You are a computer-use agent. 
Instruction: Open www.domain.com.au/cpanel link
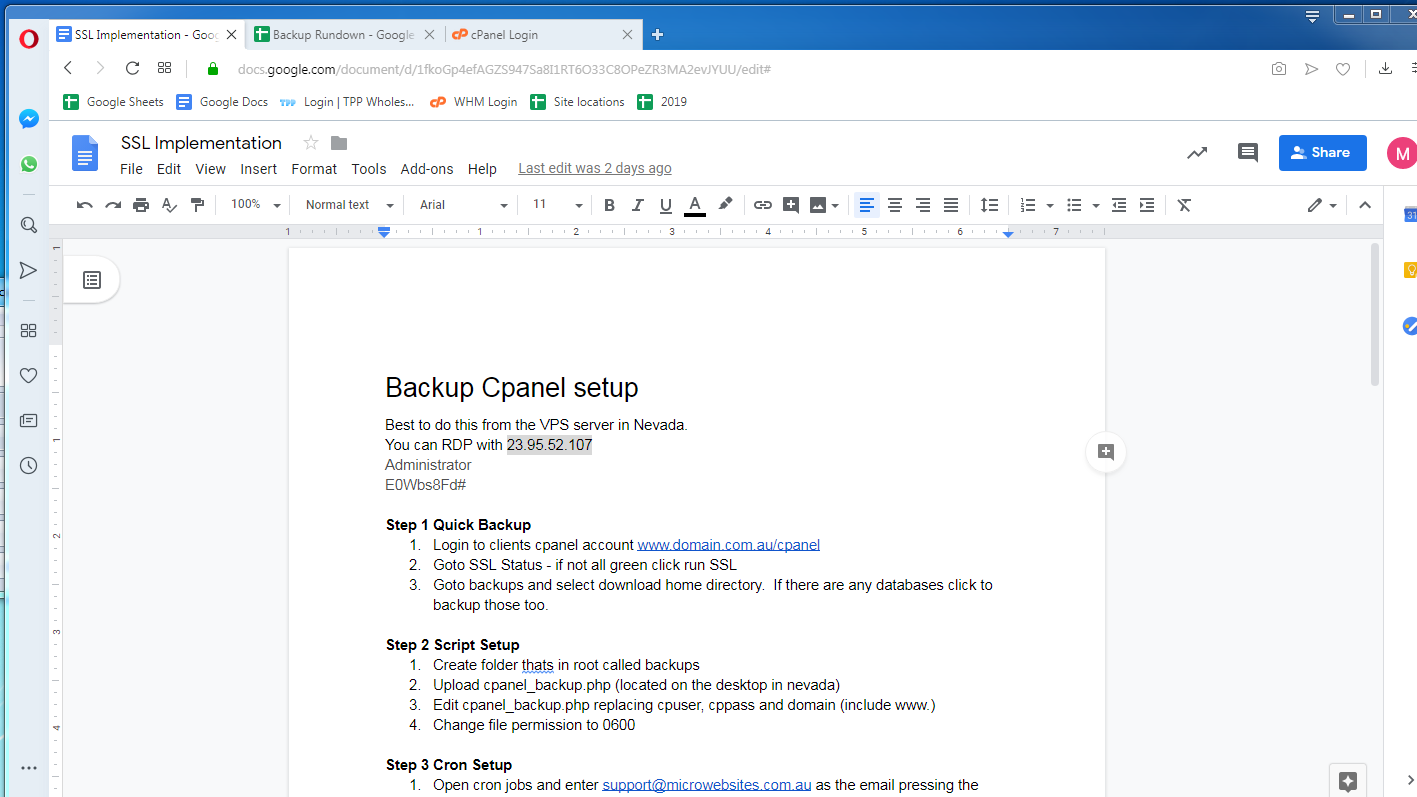pos(729,545)
